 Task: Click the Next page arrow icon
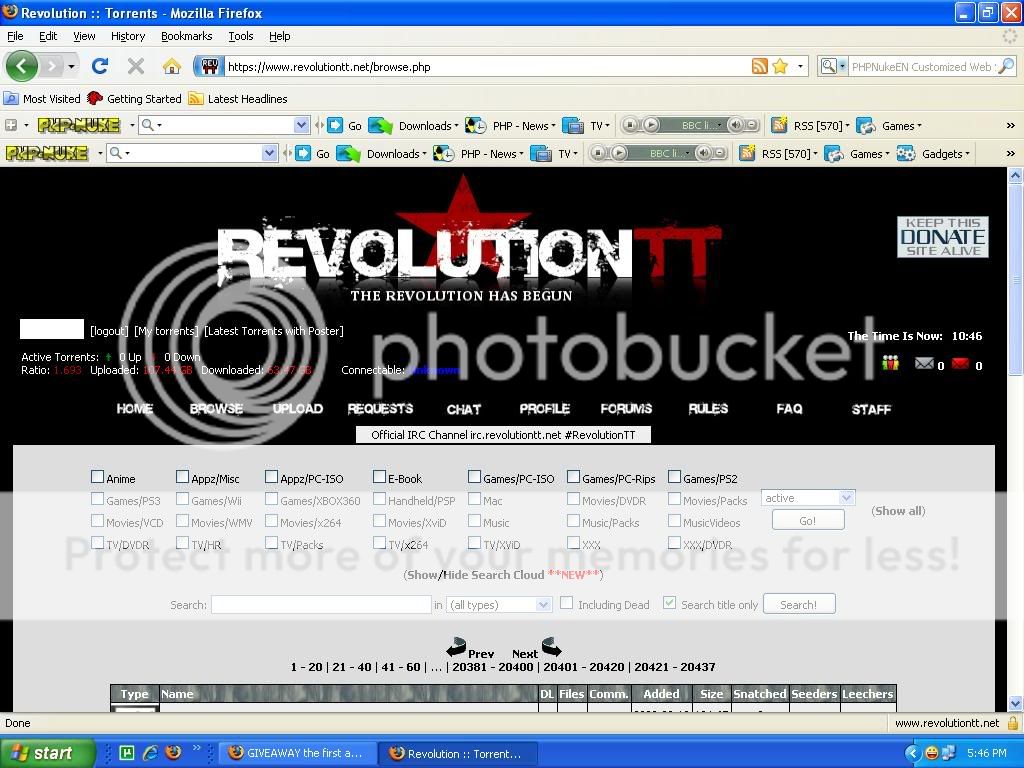coord(551,647)
